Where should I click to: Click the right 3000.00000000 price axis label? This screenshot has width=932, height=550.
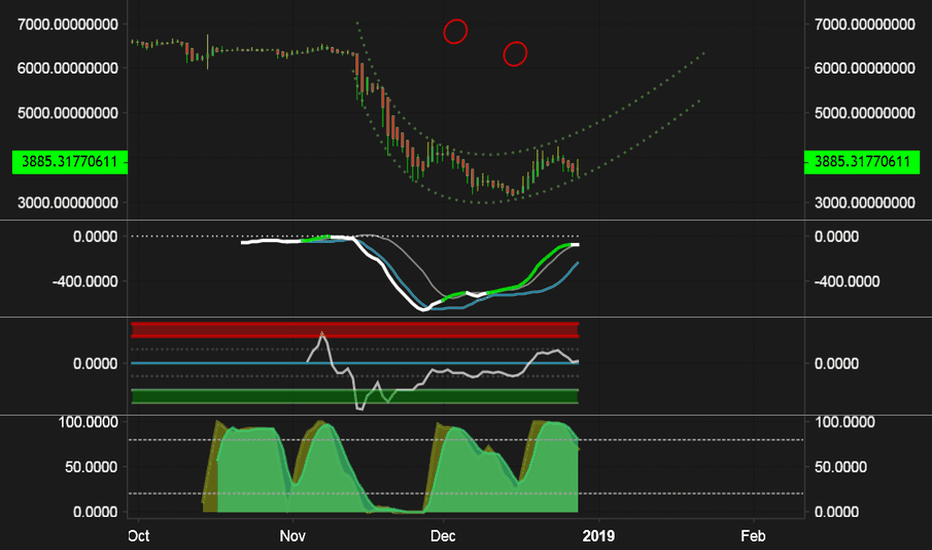[x=865, y=203]
